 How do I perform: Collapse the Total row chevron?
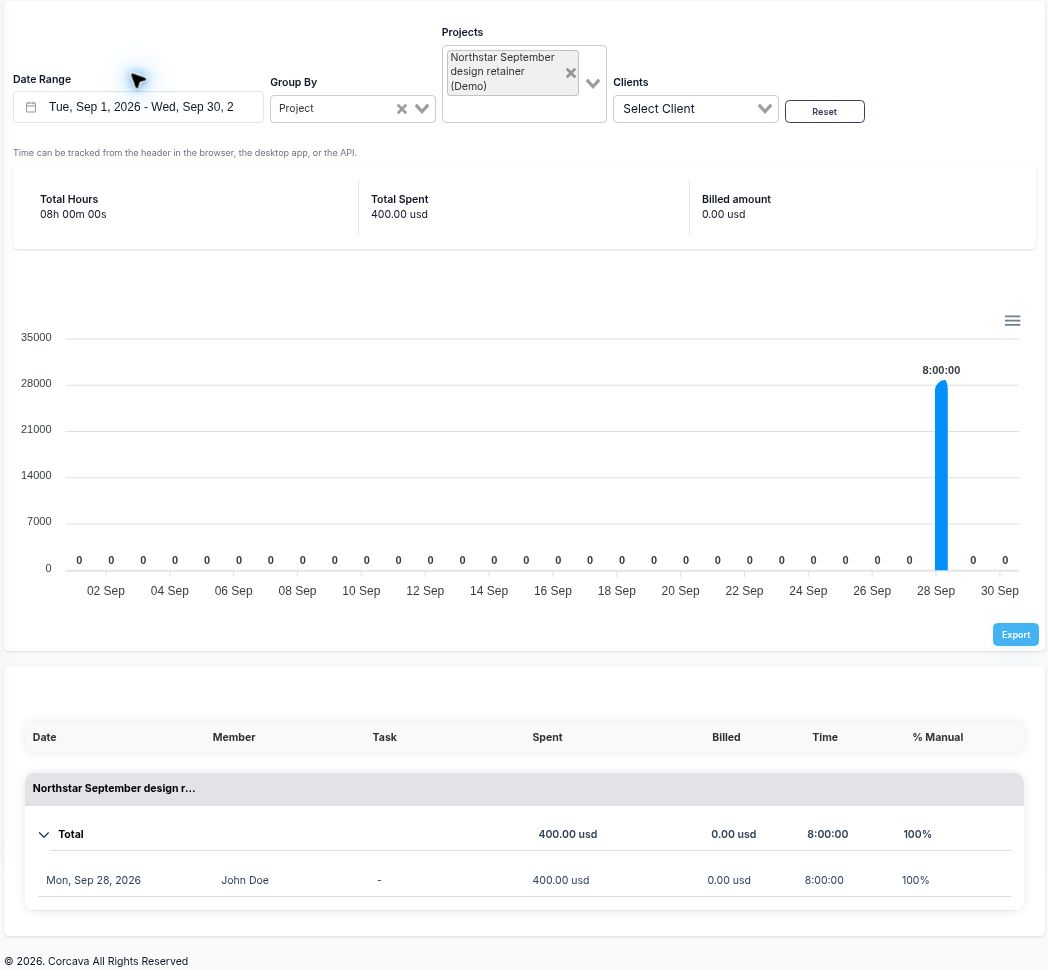(44, 834)
